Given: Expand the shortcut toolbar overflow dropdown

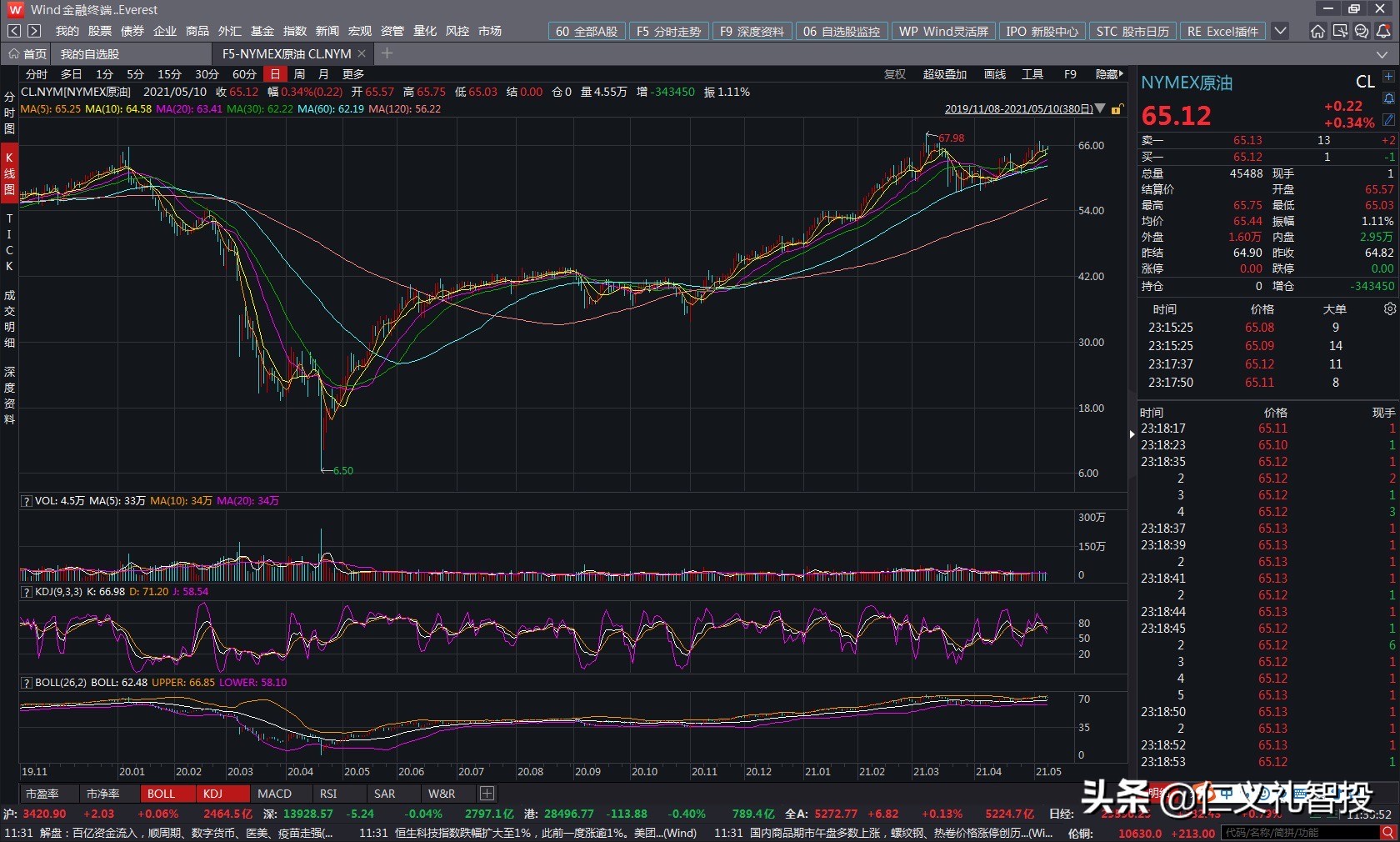Looking at the screenshot, I should [1280, 31].
